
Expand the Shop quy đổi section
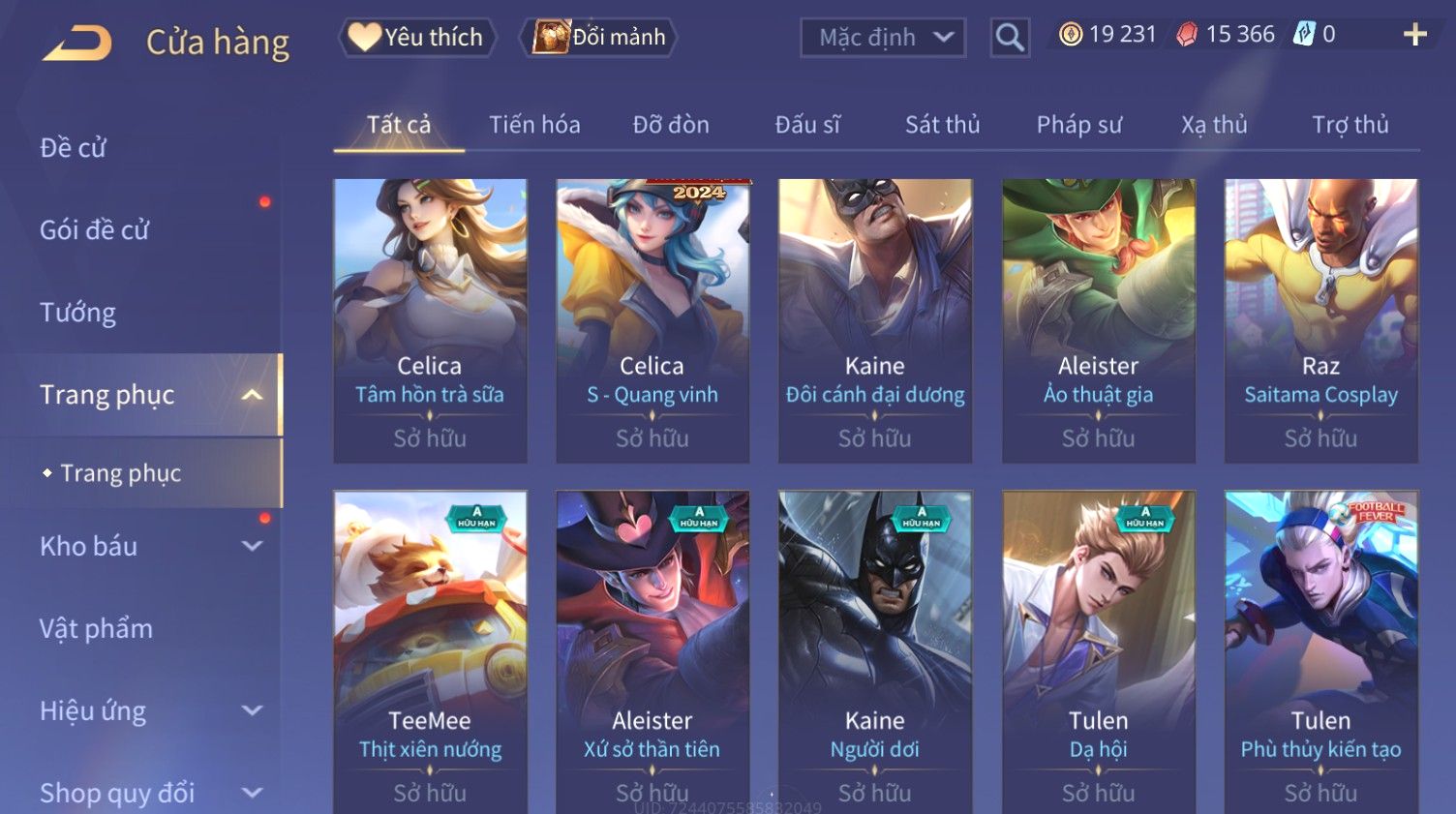pyautogui.click(x=252, y=793)
